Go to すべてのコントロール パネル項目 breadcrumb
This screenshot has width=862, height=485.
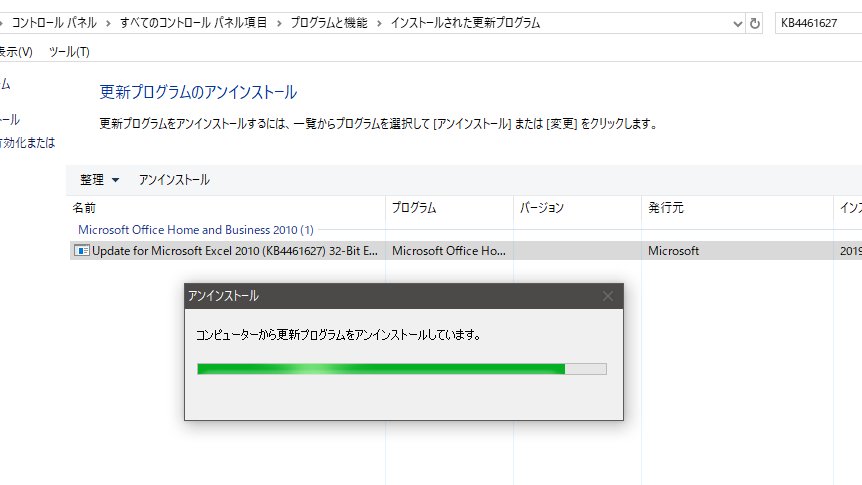(x=194, y=23)
